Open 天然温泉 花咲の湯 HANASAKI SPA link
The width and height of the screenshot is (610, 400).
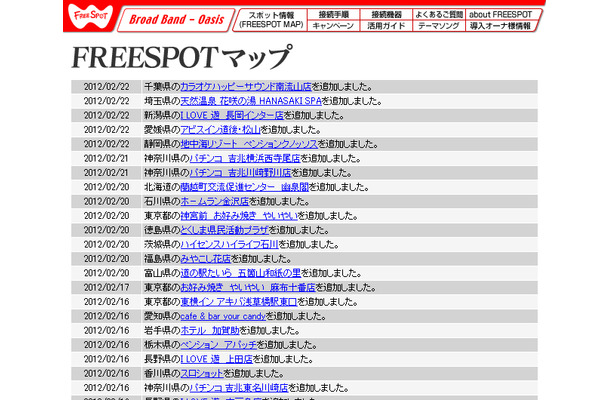[251, 101]
